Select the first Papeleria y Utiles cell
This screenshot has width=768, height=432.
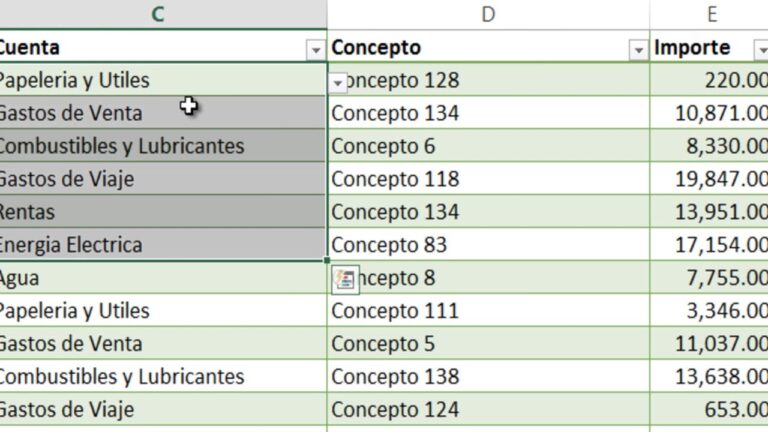163,80
